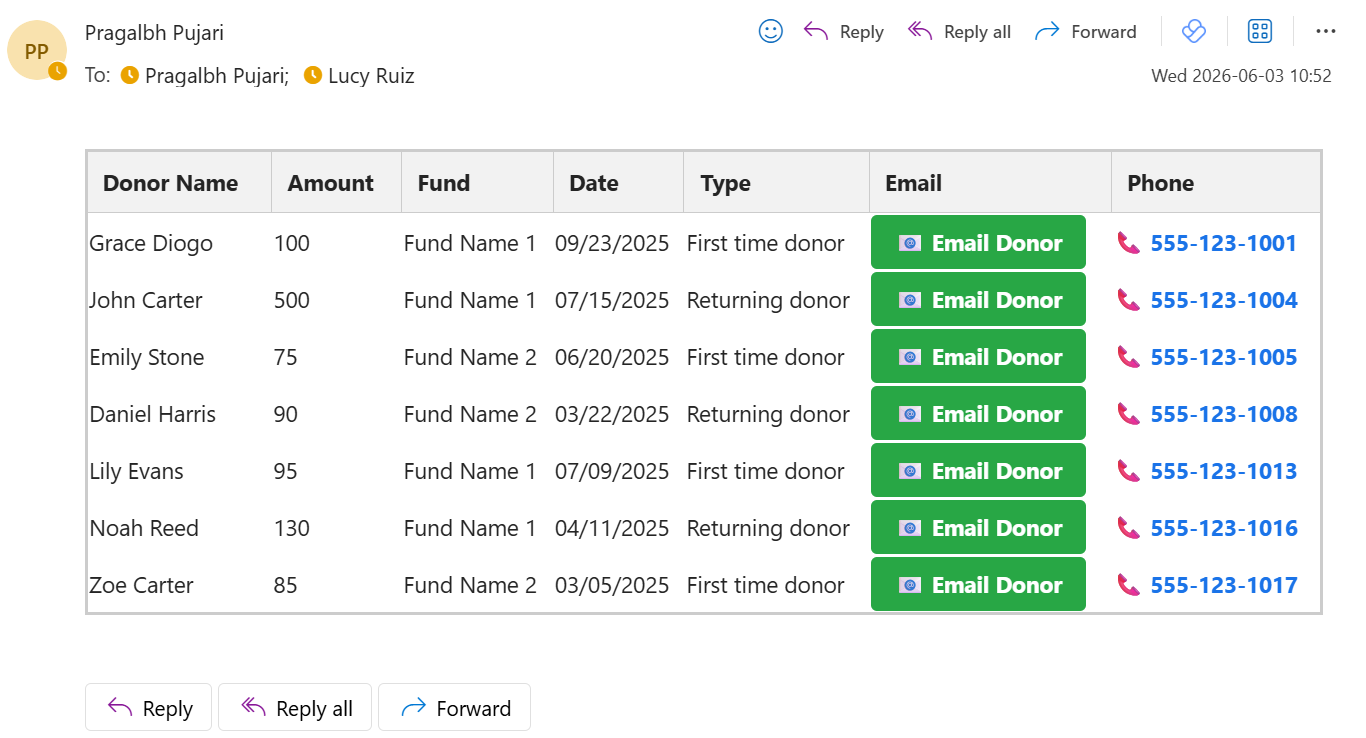This screenshot has width=1366, height=738.
Task: Click Returning donor in Noah Reed's row
Action: (768, 528)
